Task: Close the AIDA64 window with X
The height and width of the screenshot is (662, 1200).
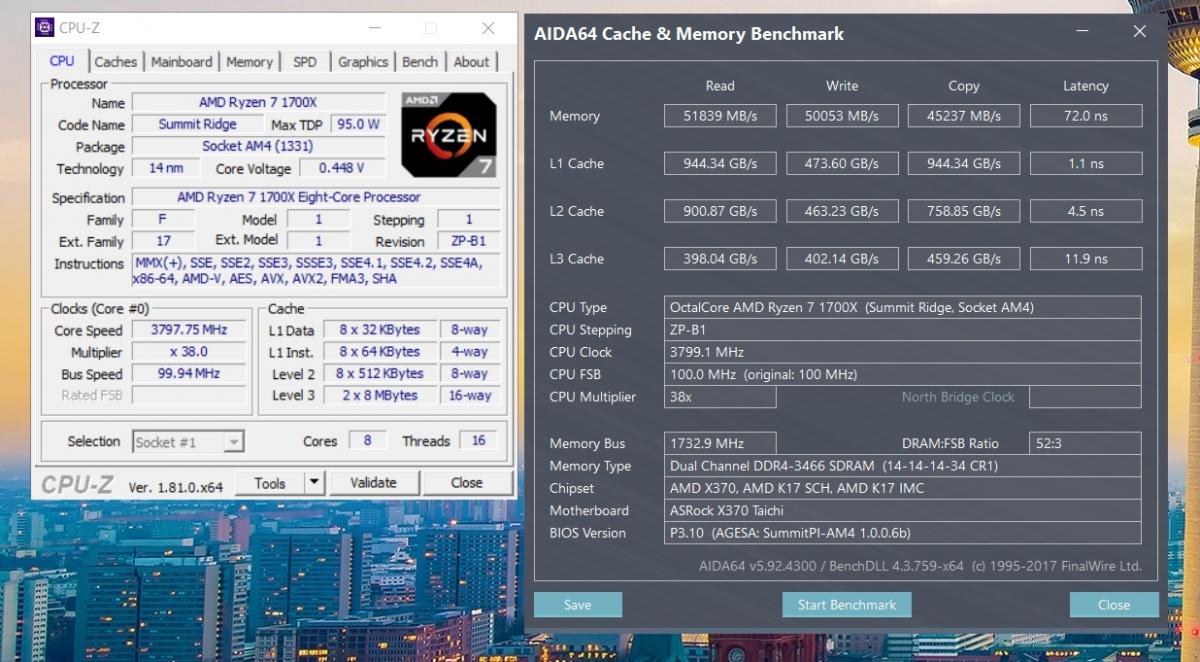Action: pyautogui.click(x=1139, y=32)
